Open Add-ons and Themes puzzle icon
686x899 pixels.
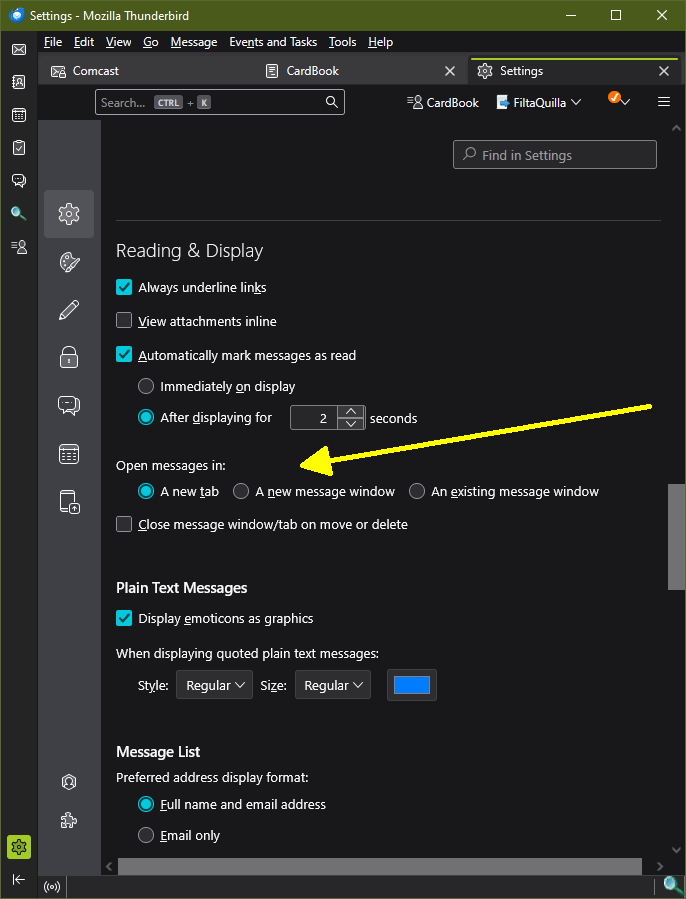[69, 821]
